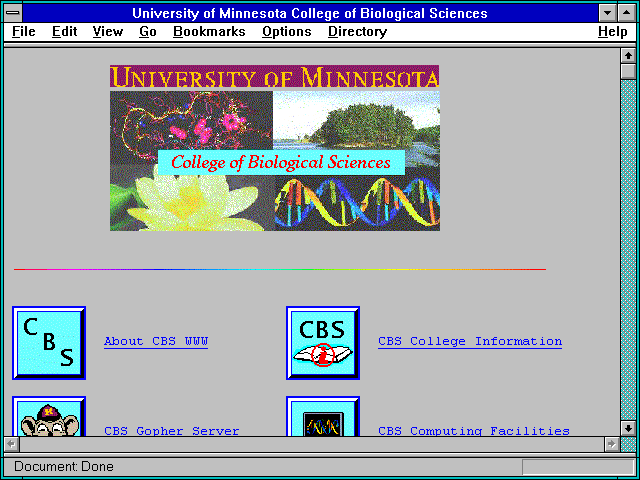Viewport: 640px width, 480px height.
Task: Click the College of Biological Sciences banner image
Action: pos(275,148)
